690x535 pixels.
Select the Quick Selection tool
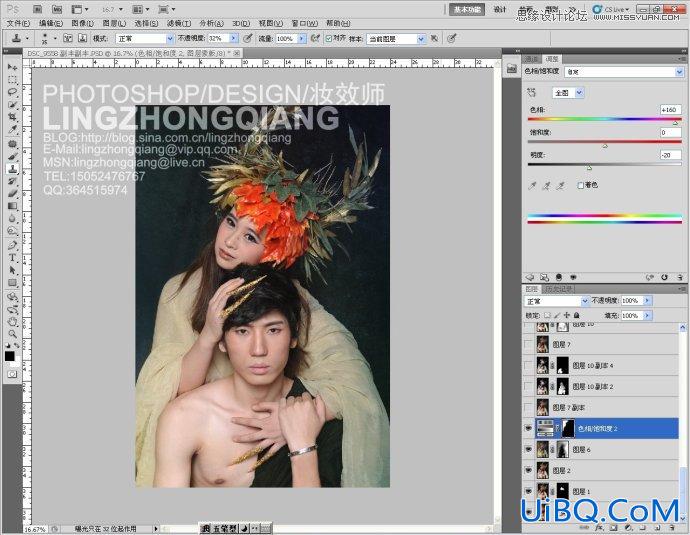tap(12, 105)
